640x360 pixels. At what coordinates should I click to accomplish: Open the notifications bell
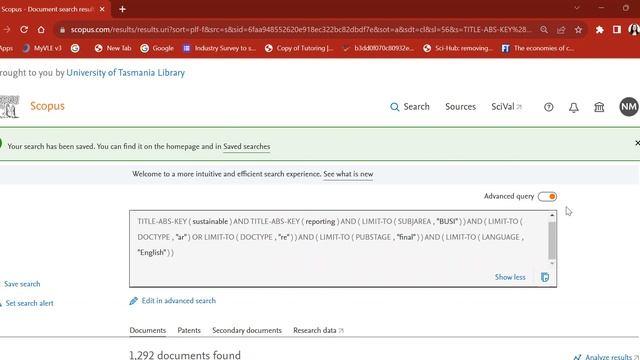(x=573, y=107)
